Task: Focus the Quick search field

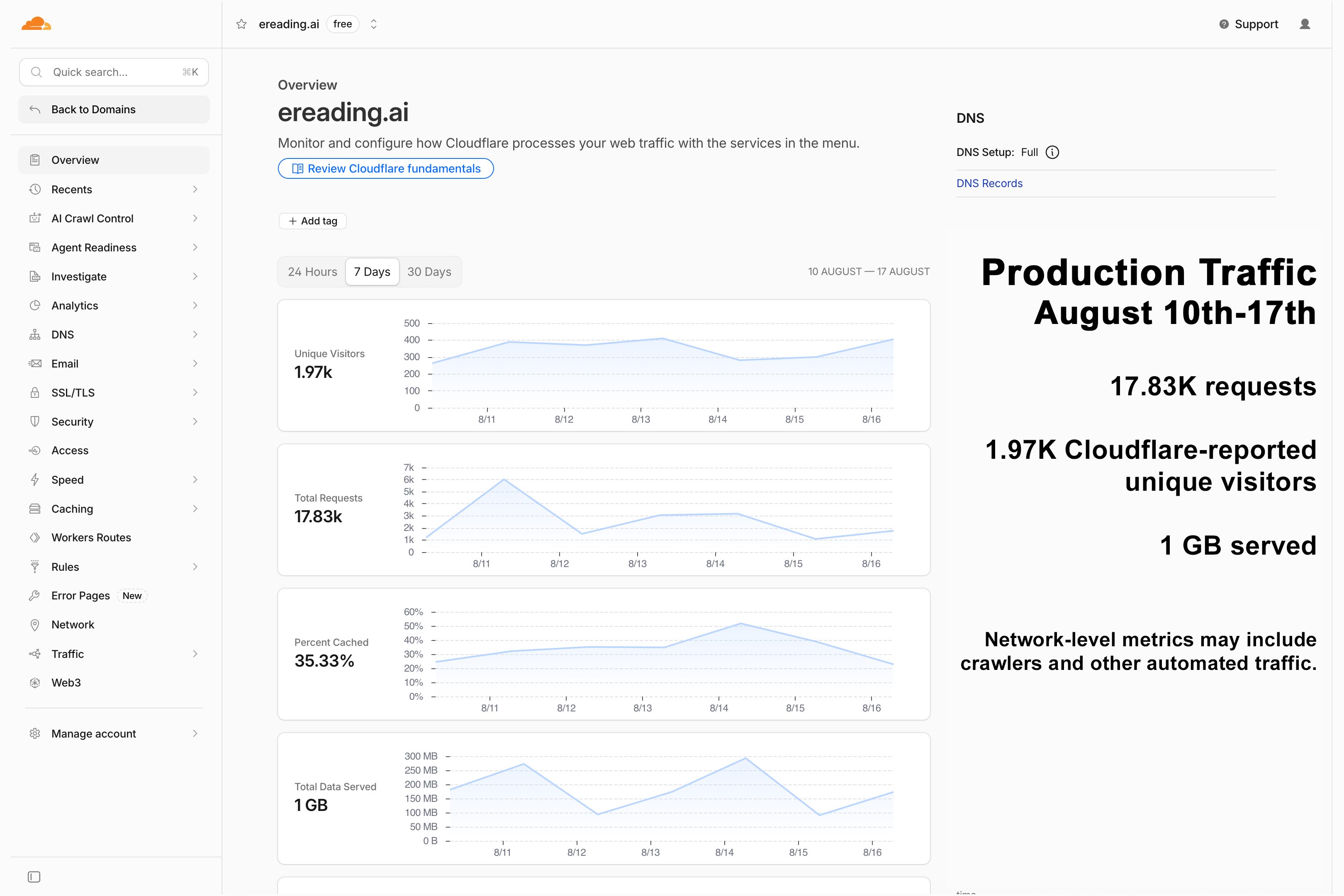Action: coord(114,72)
